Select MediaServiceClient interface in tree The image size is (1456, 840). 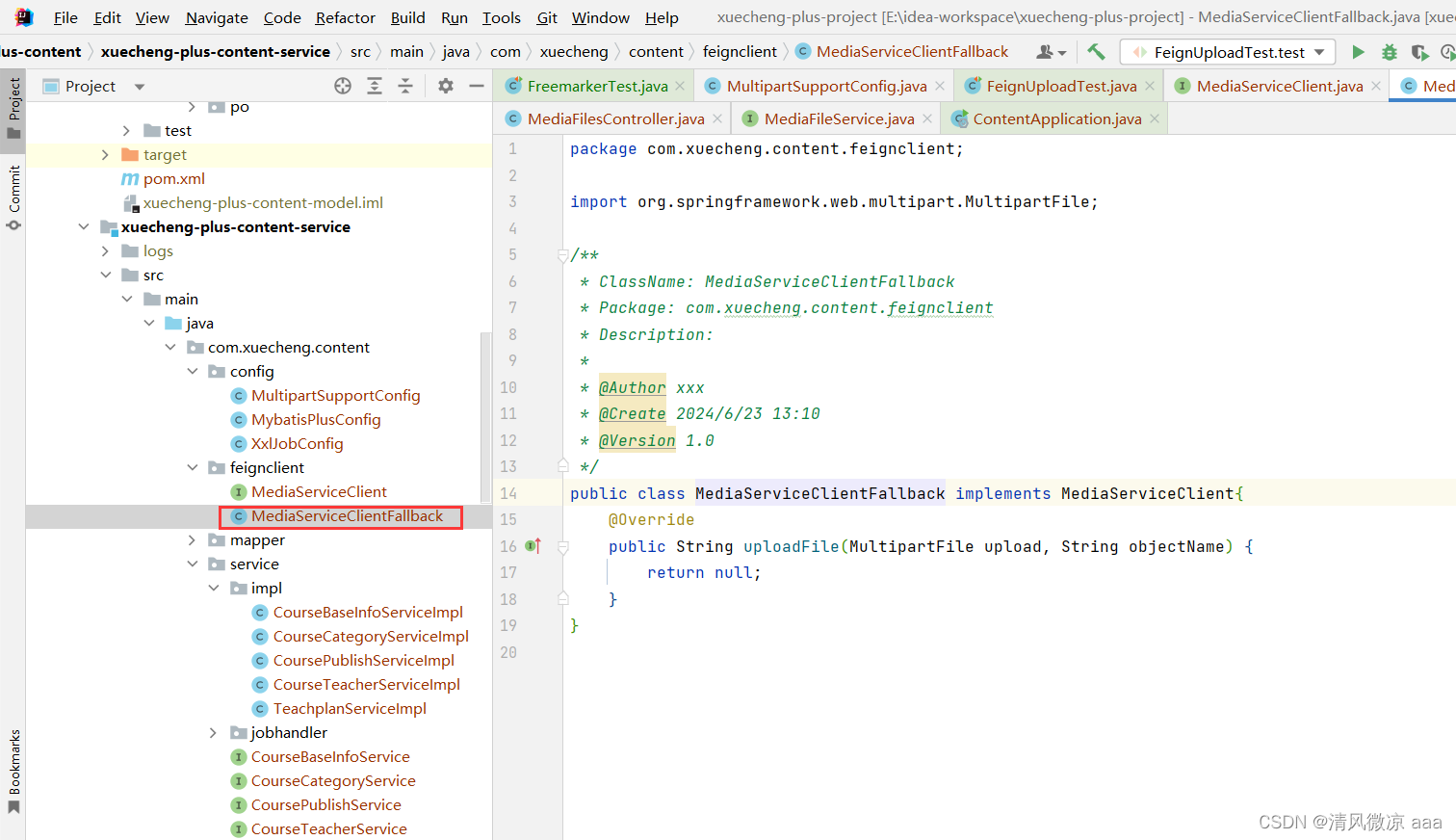(x=319, y=491)
